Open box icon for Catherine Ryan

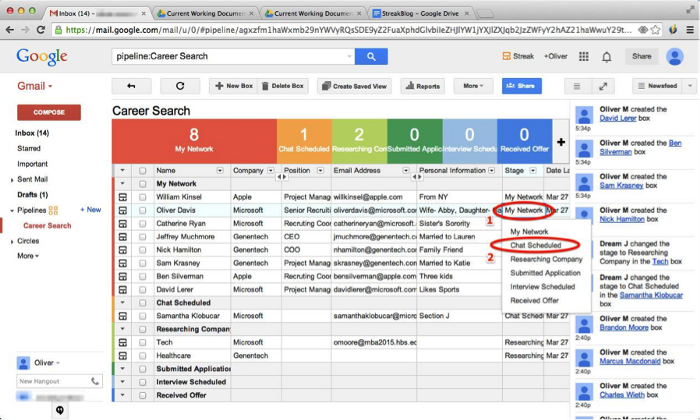122,223
